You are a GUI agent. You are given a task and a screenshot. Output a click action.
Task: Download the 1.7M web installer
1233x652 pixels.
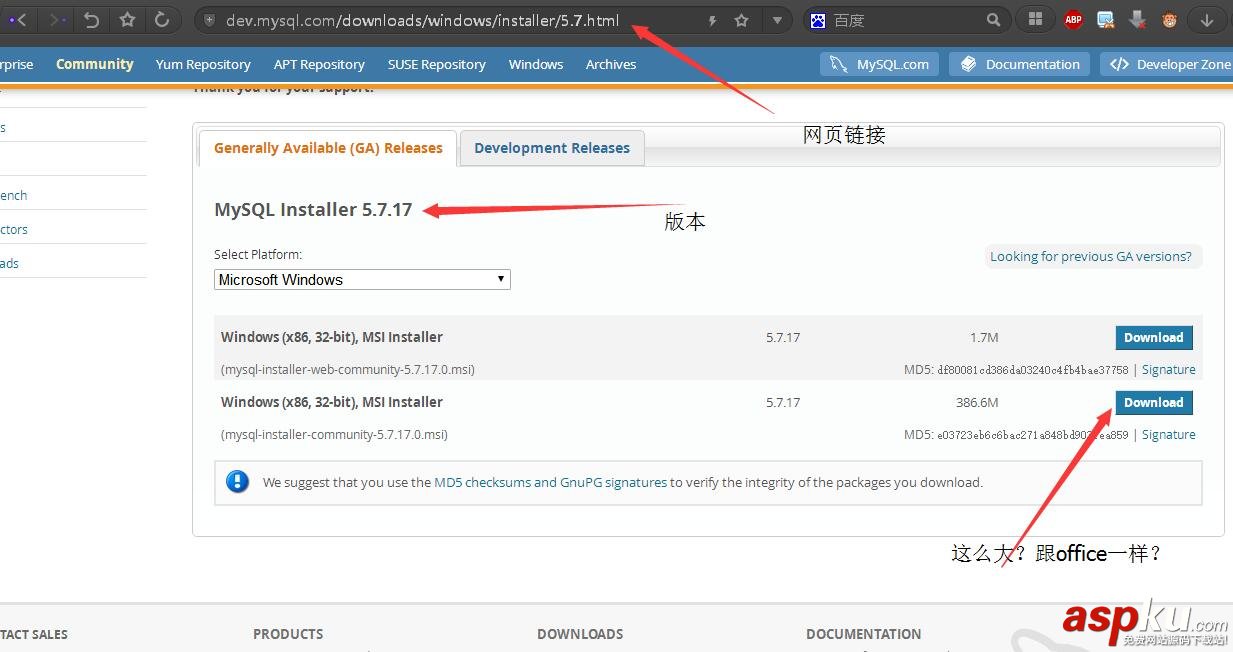click(x=1153, y=338)
